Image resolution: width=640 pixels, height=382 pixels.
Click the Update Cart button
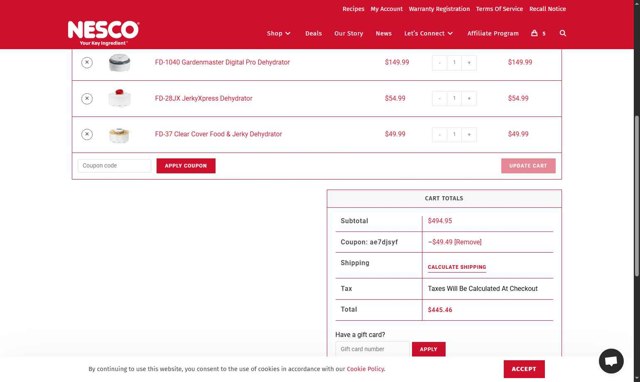coord(528,166)
